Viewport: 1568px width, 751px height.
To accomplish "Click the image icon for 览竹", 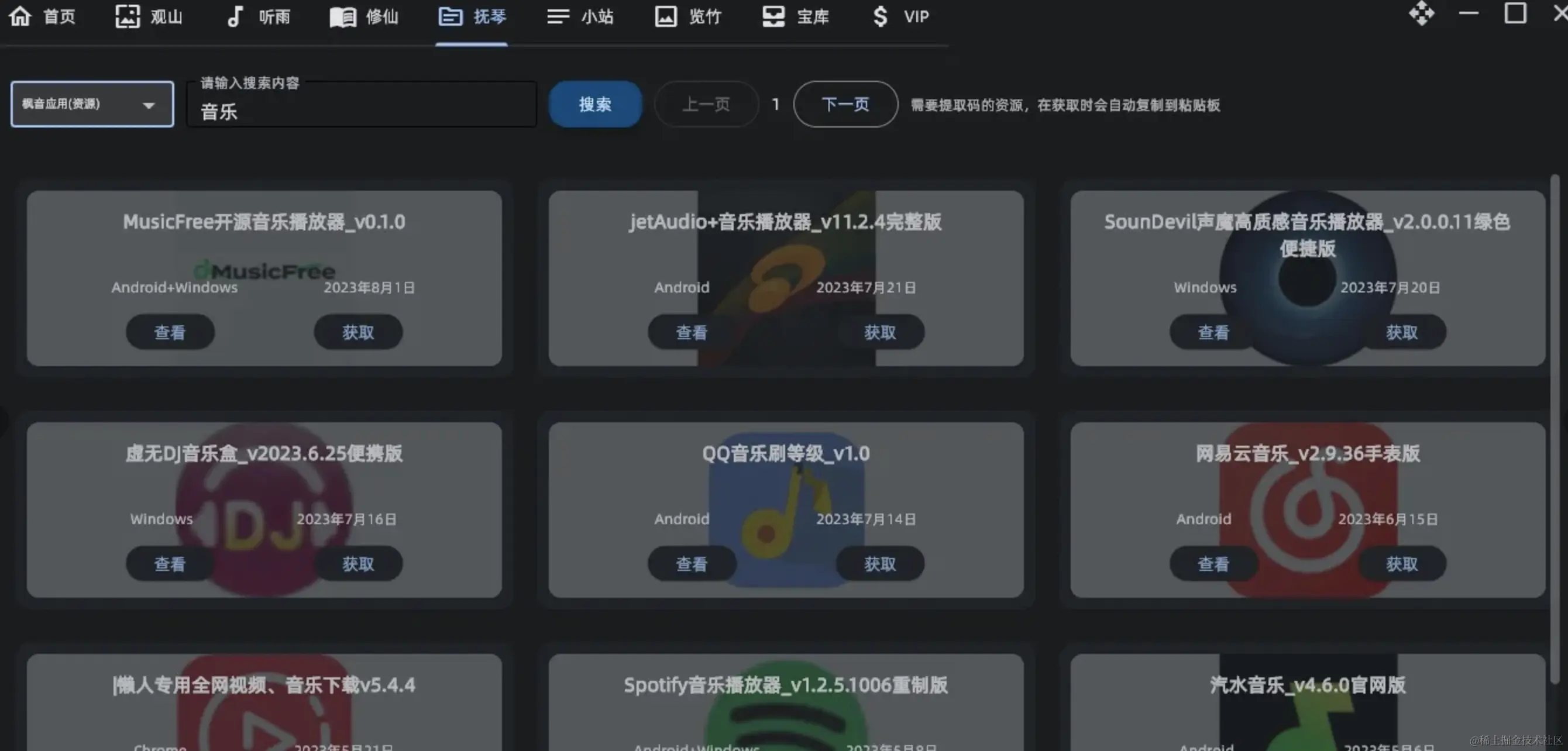I will [665, 16].
